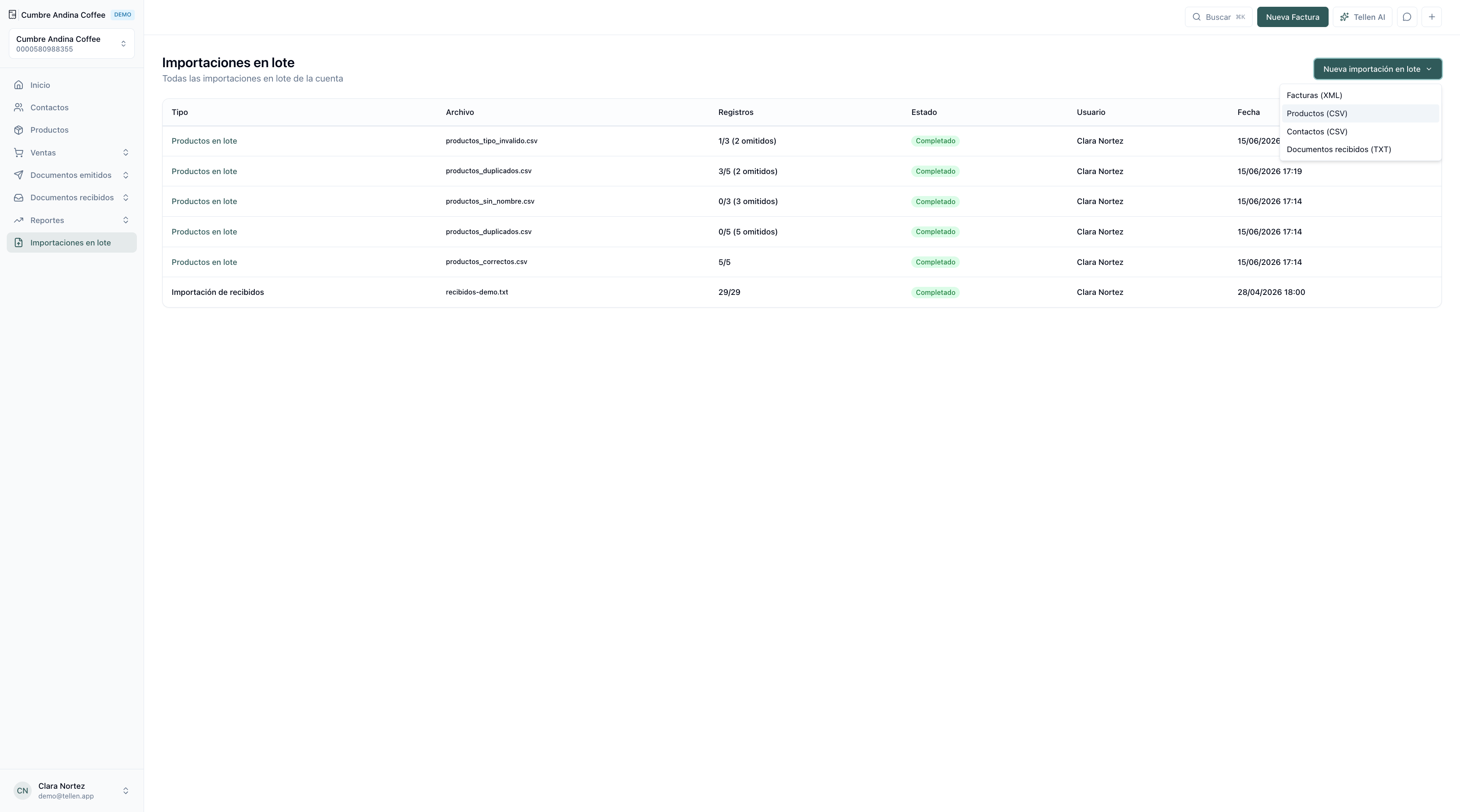Click the Archivo column header

[x=460, y=112]
